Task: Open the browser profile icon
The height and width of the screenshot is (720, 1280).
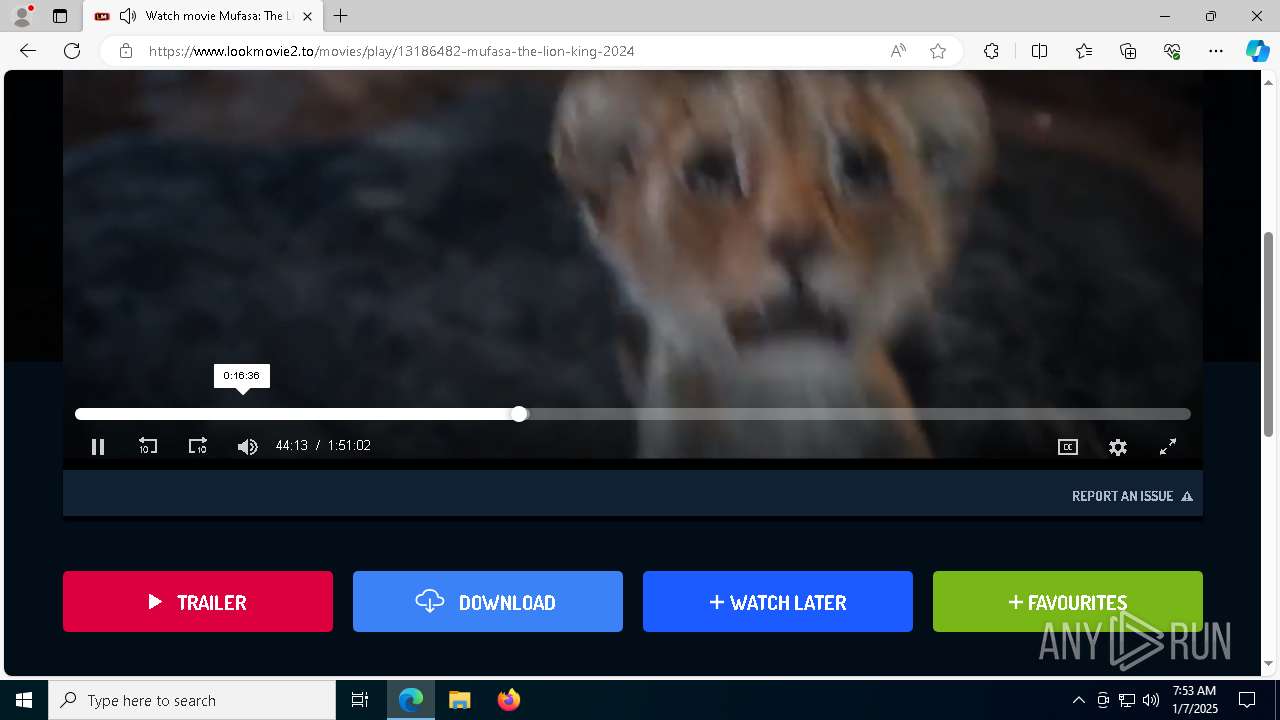Action: [22, 16]
